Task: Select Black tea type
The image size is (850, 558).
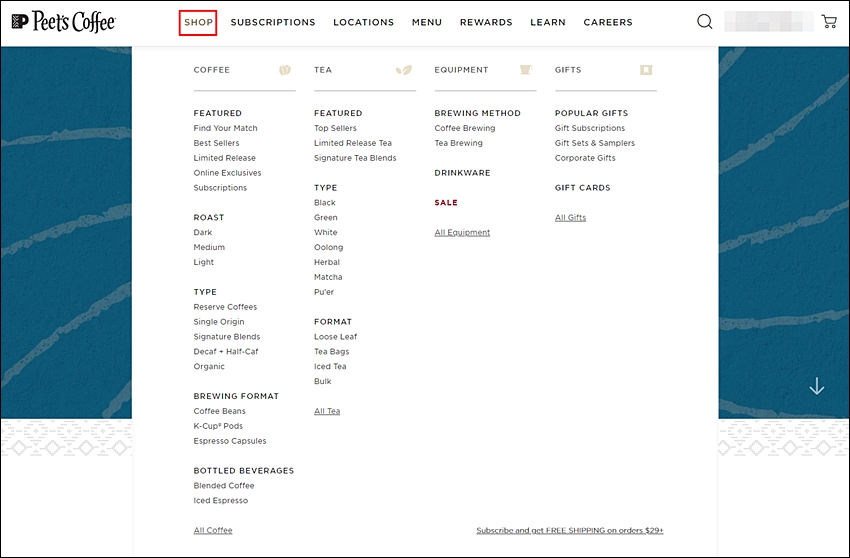Action: click(325, 203)
